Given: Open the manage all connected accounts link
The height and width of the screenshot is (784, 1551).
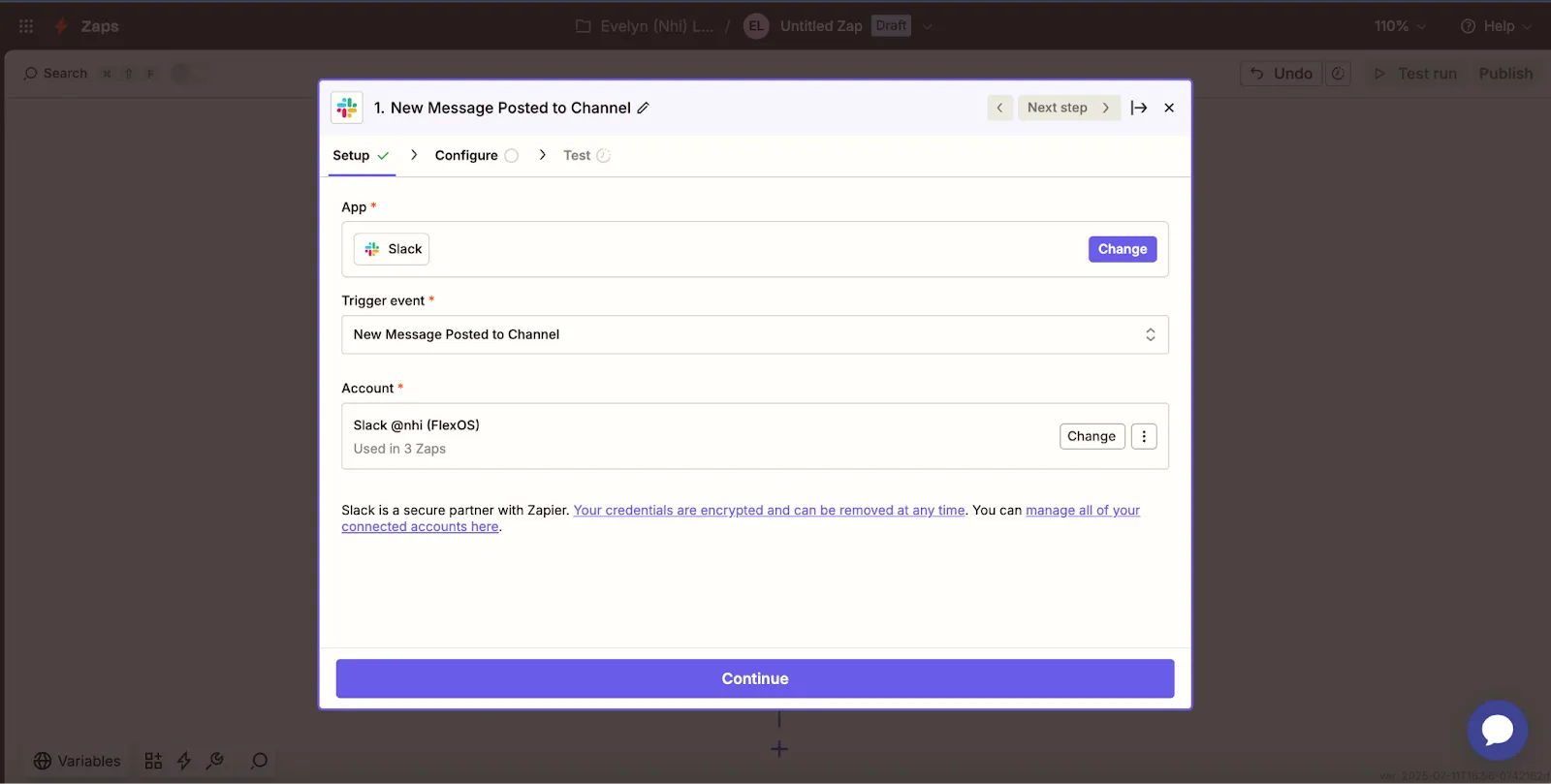Looking at the screenshot, I should point(1083,510).
